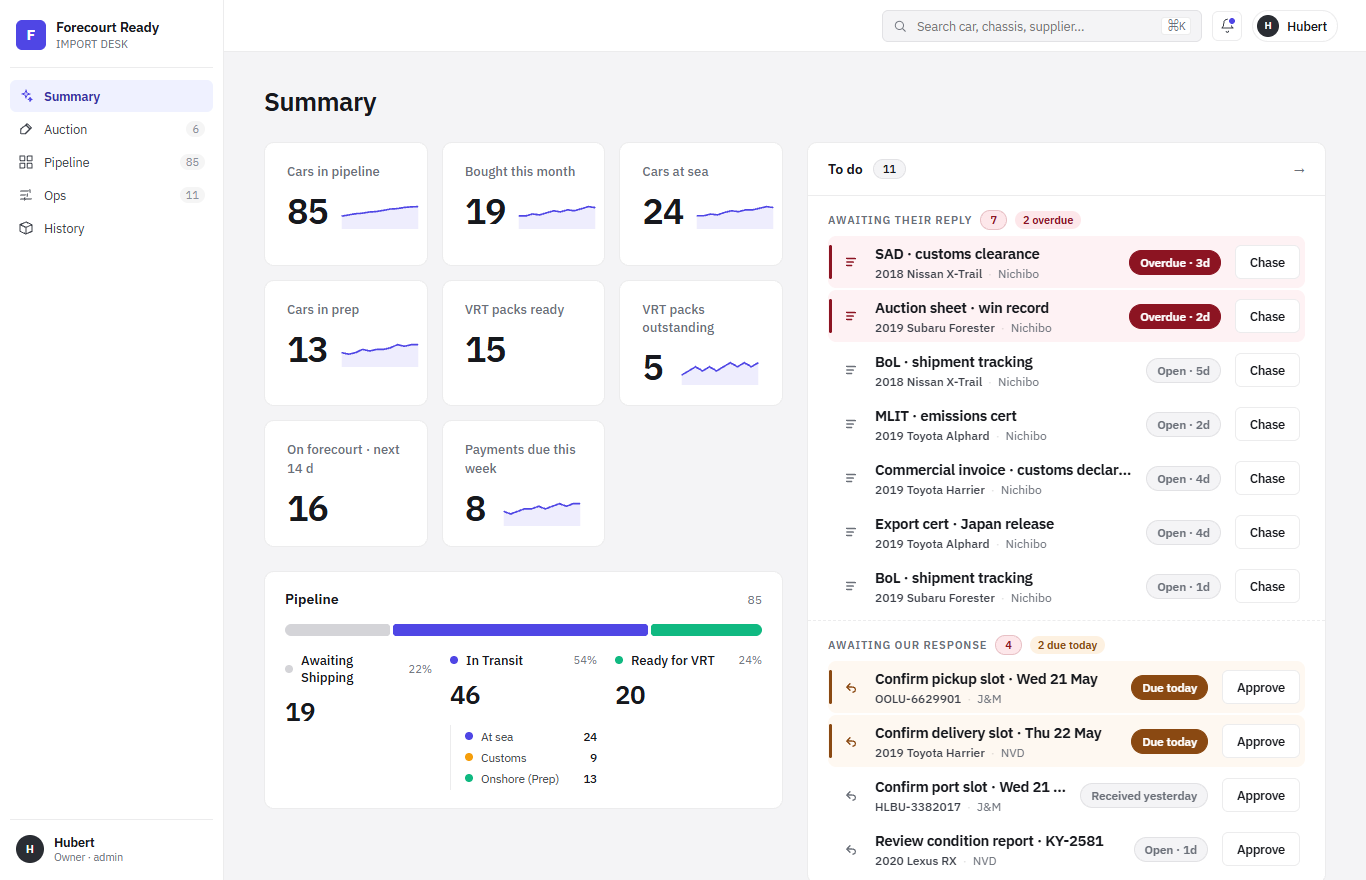Chase the MLIT emissions cert request
Image resolution: width=1366 pixels, height=880 pixels.
click(1267, 424)
